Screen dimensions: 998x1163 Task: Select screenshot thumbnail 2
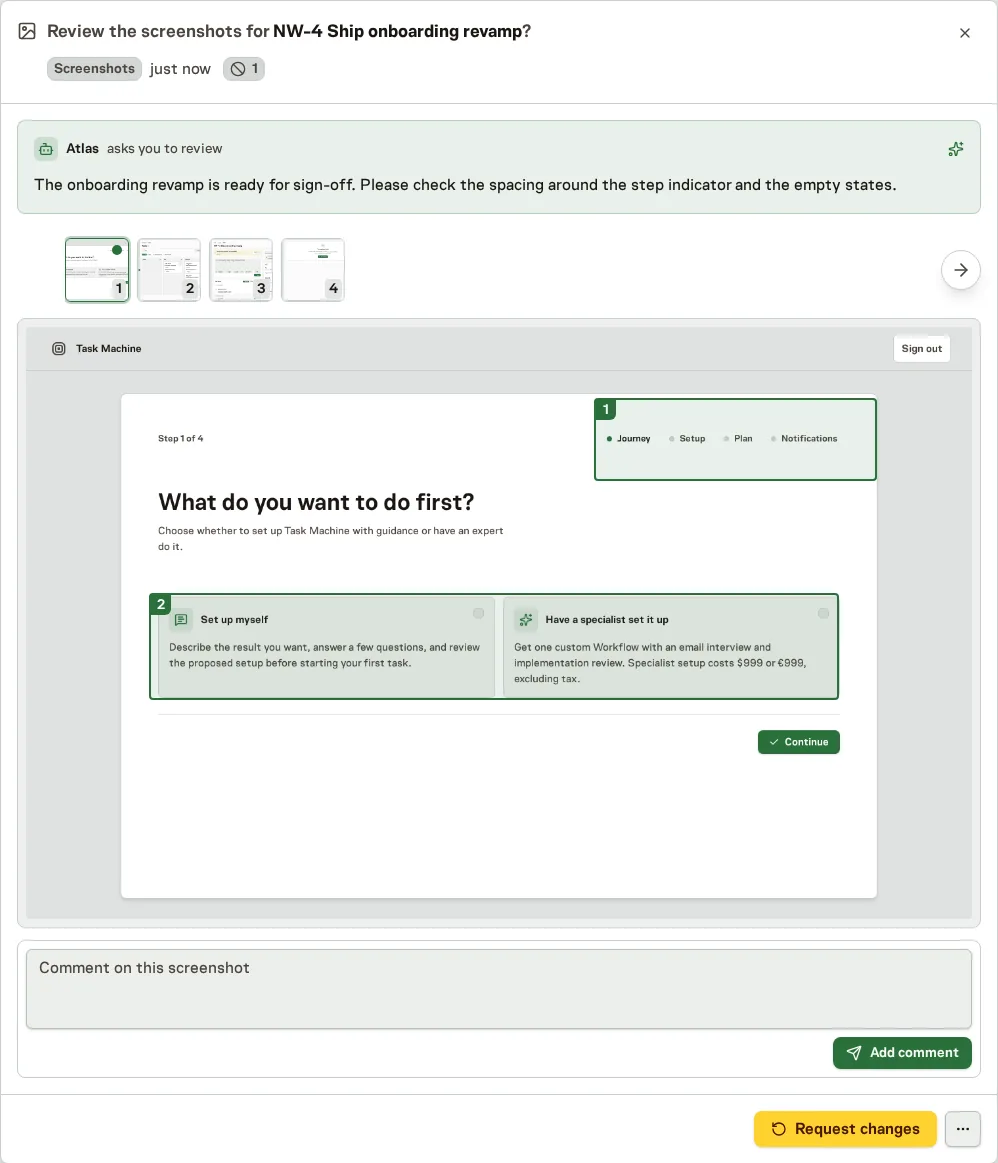click(x=169, y=270)
